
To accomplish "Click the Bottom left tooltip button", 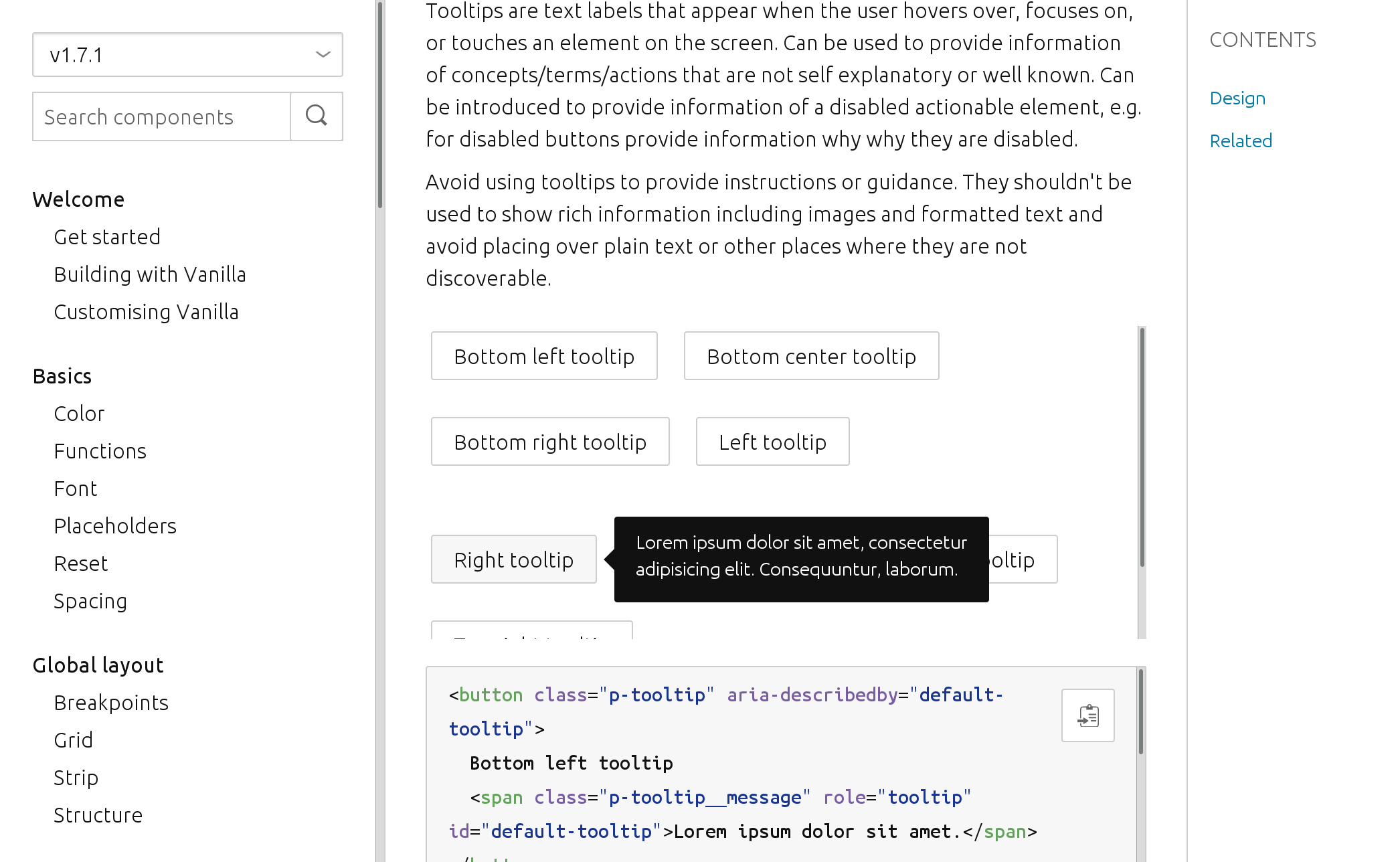I will (544, 355).
